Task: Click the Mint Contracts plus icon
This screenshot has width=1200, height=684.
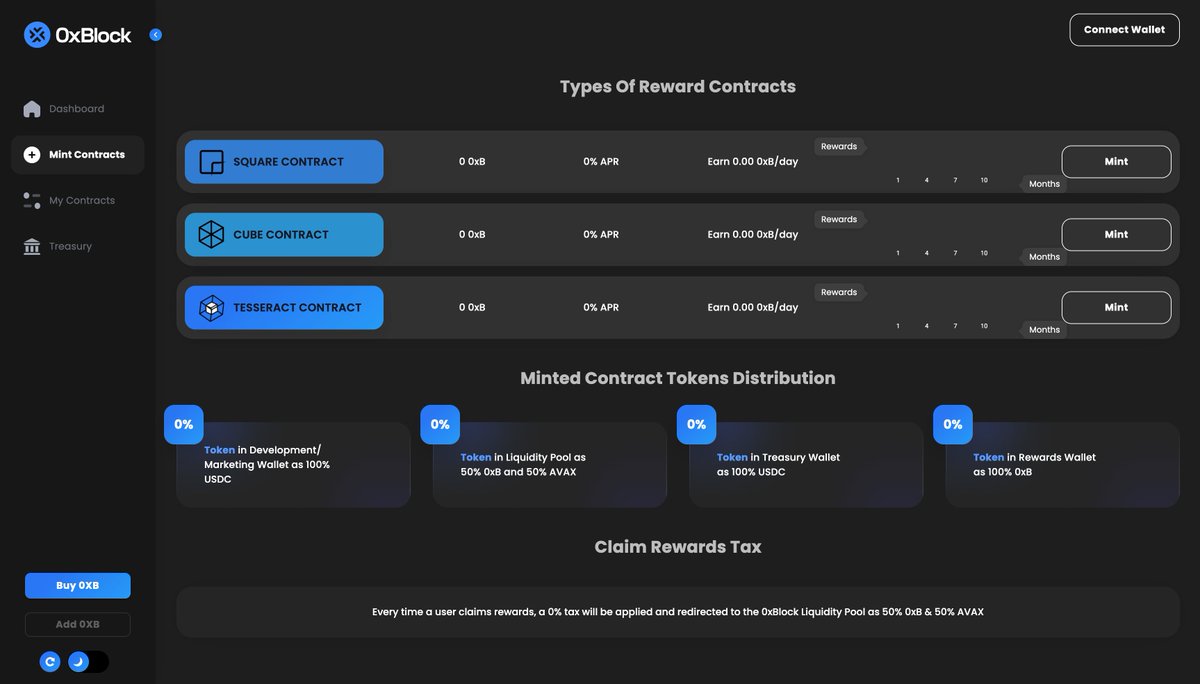Action: 34,154
